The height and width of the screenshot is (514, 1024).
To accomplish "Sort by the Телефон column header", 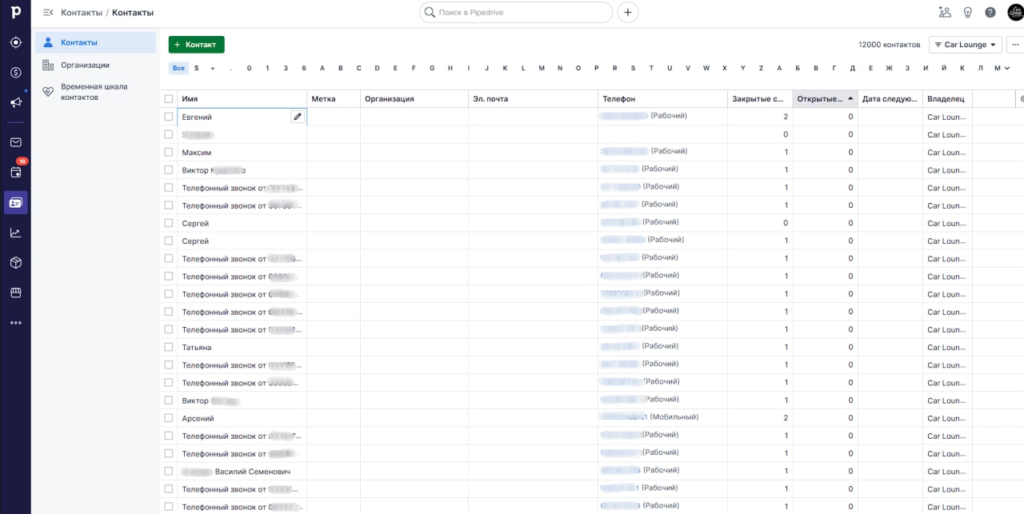I will point(663,99).
